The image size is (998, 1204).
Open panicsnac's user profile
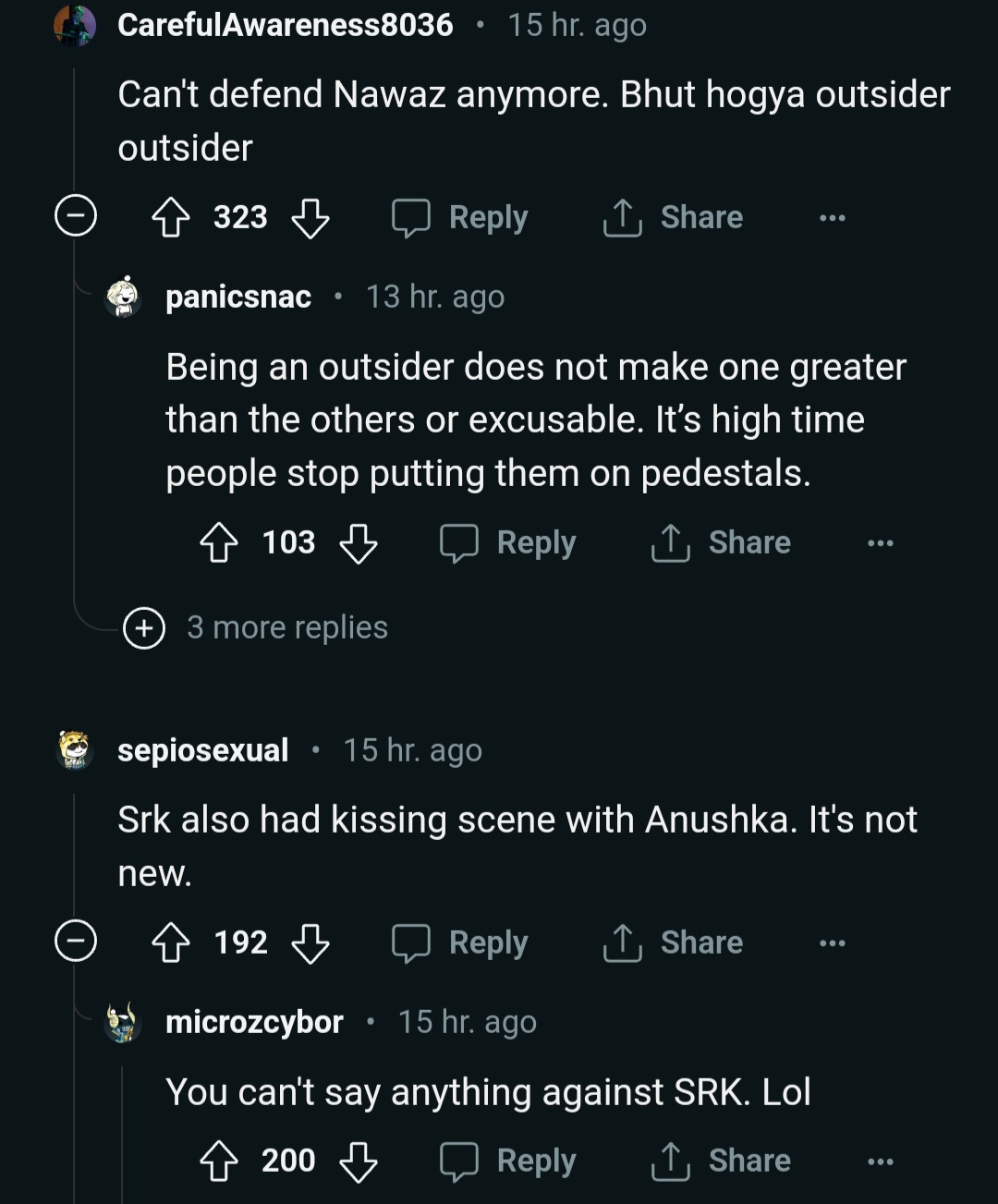point(238,297)
